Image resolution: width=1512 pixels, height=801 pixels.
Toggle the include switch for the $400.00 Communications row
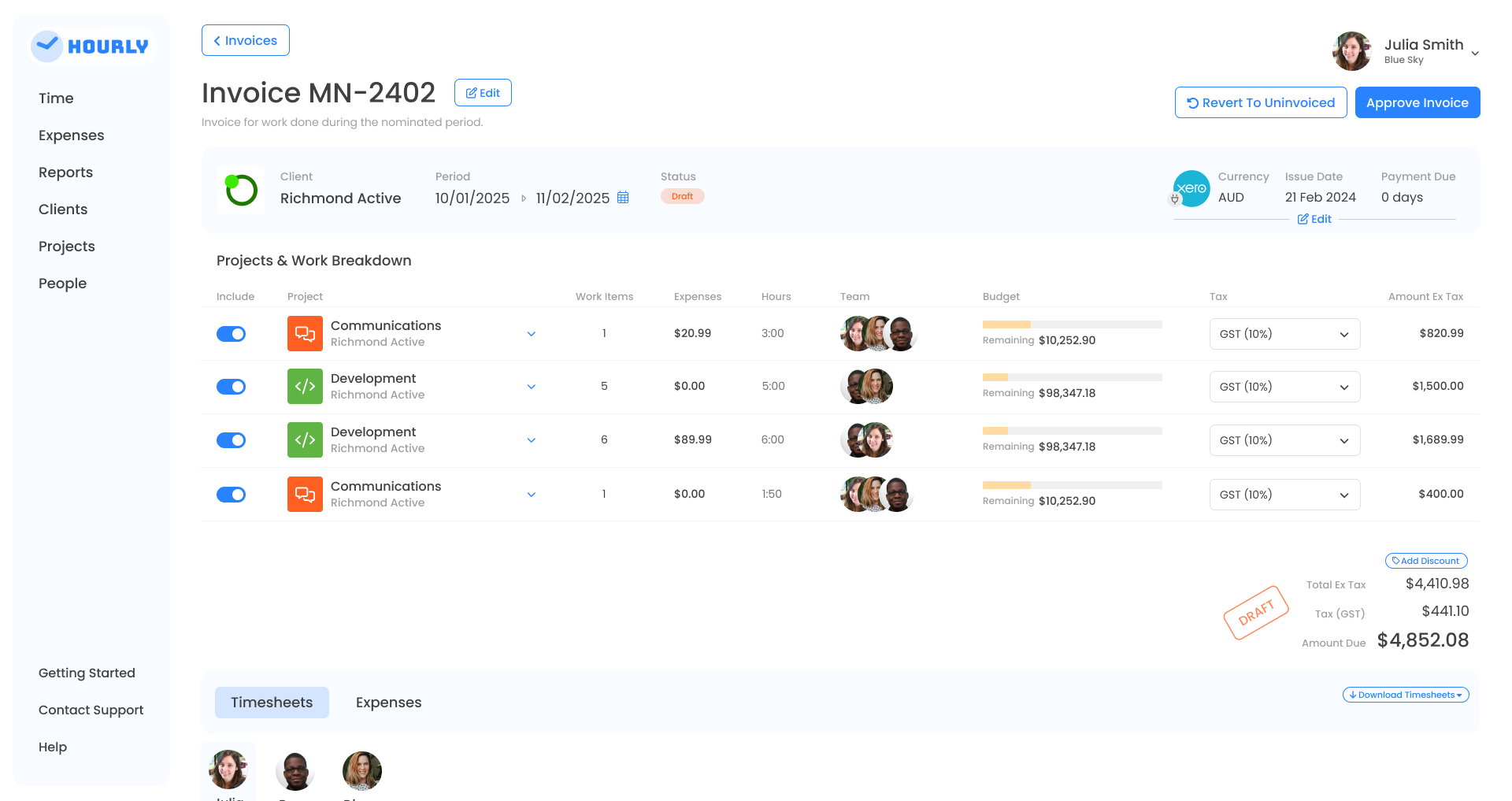pyautogui.click(x=231, y=495)
